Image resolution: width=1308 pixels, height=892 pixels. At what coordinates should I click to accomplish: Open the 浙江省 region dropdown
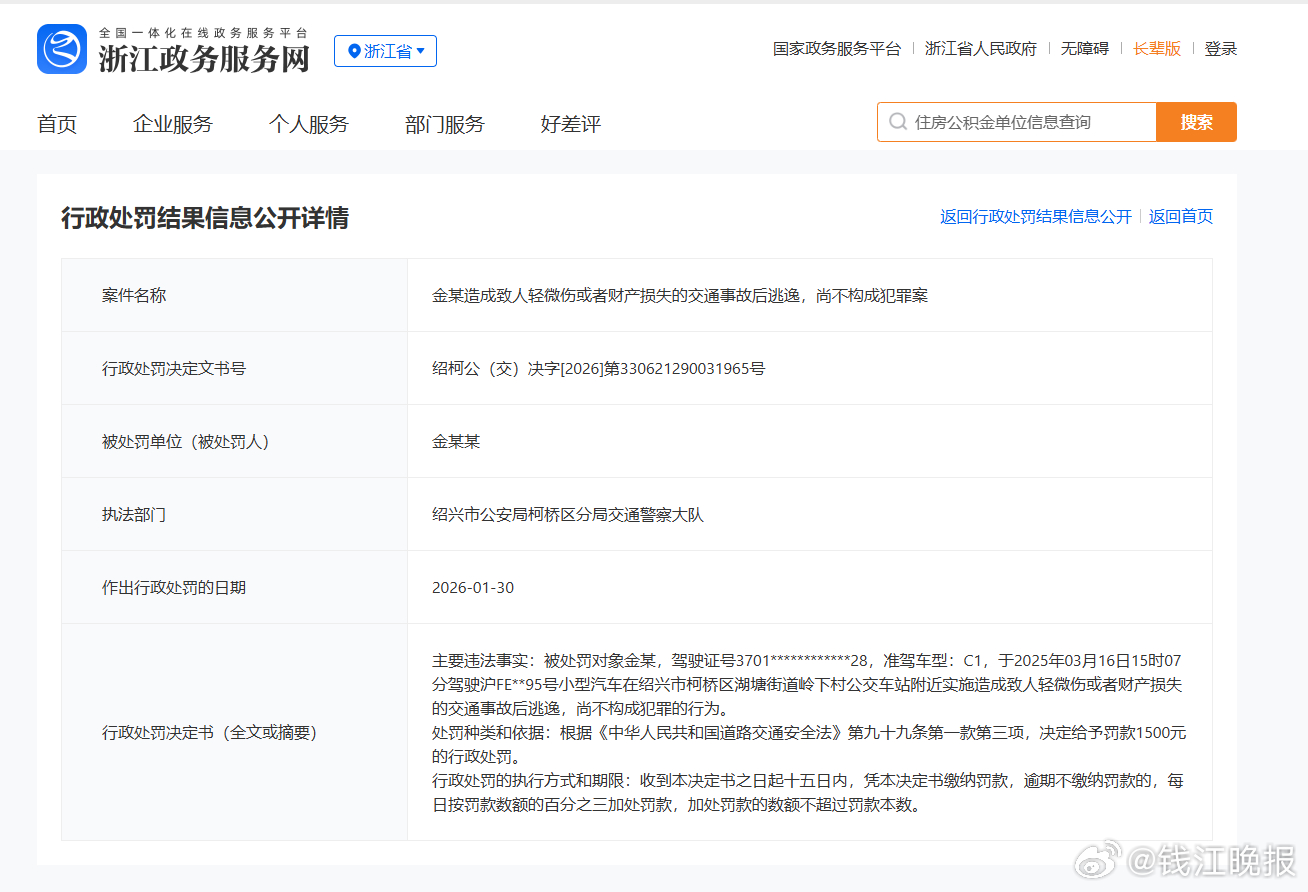(x=385, y=51)
